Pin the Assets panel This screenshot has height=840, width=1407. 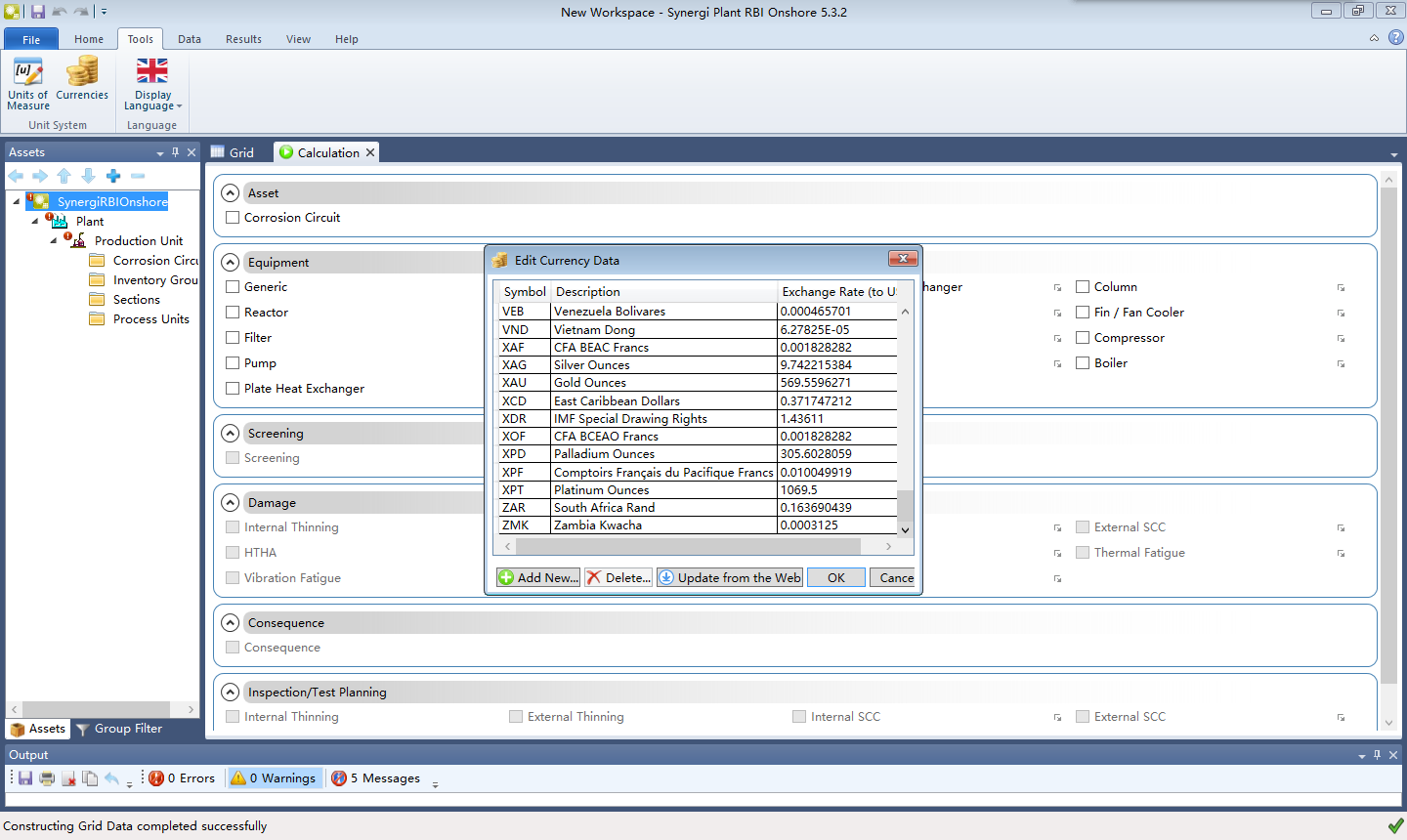(x=176, y=152)
